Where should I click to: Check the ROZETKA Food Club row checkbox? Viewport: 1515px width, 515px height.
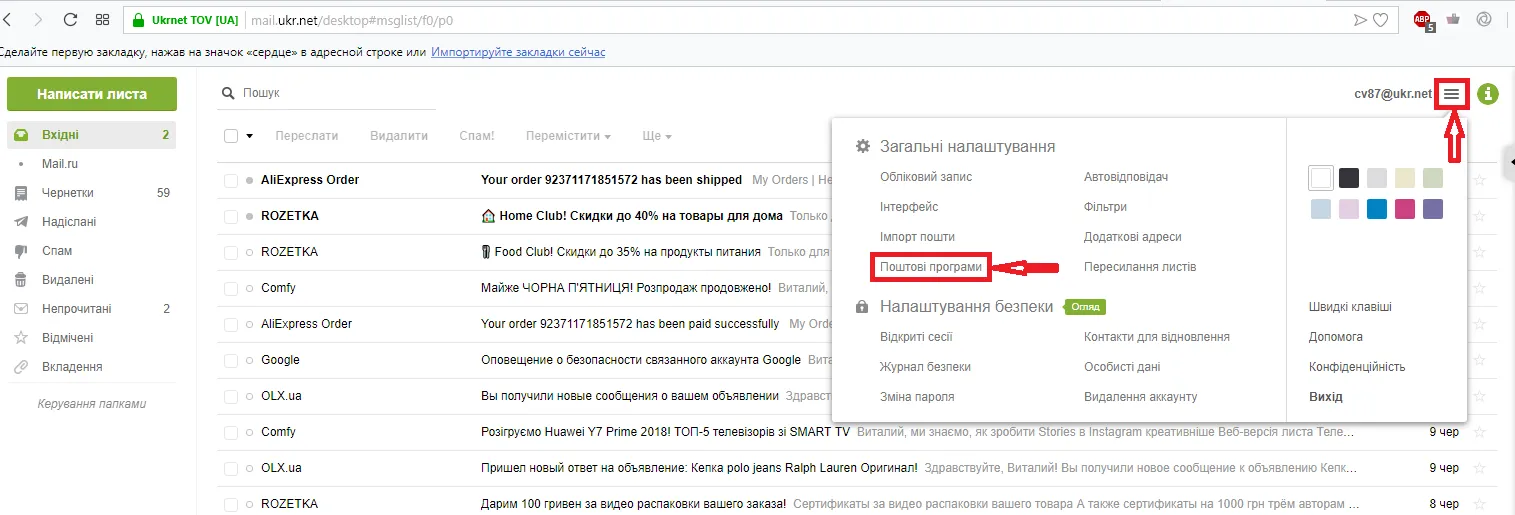pyautogui.click(x=231, y=252)
